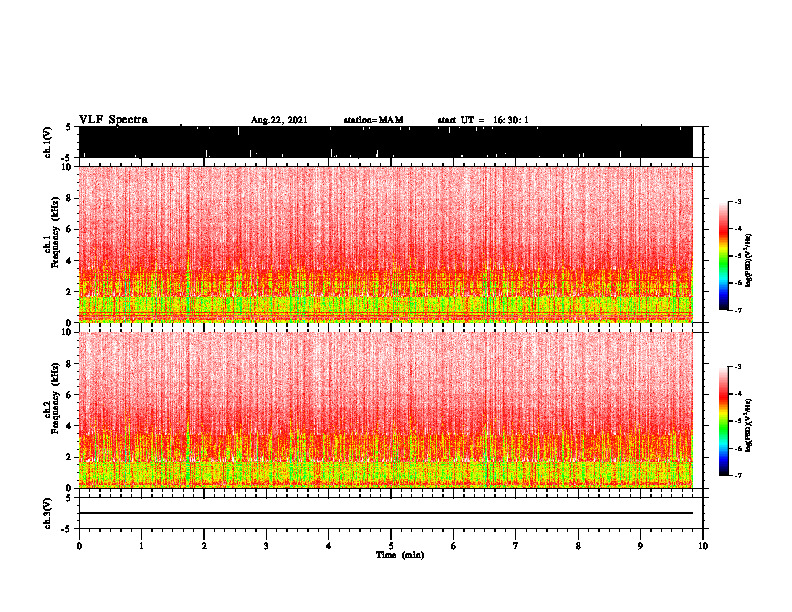Click the black ch.1 waveform panel
The width and height of the screenshot is (792, 612).
point(386,142)
